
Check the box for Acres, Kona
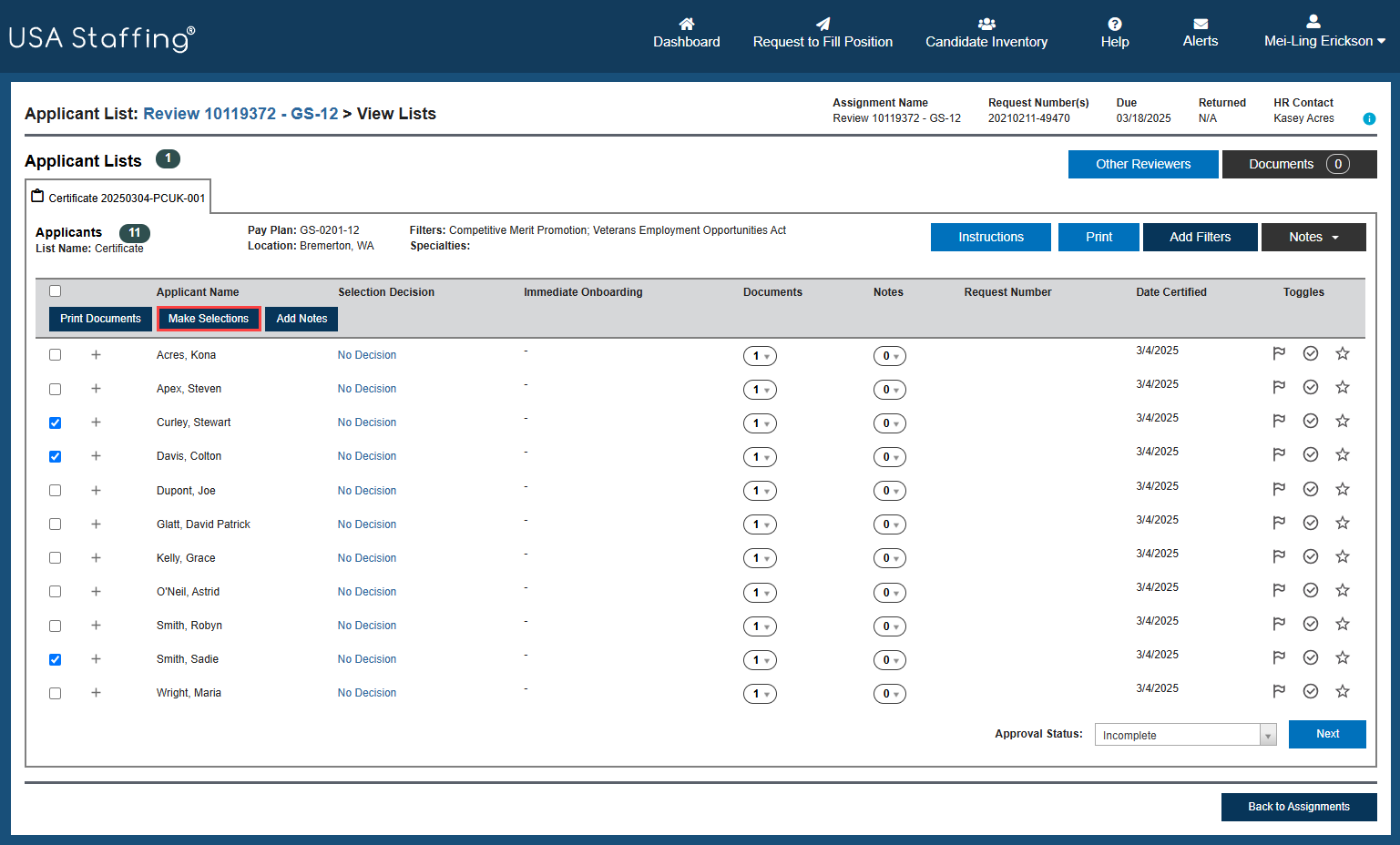point(55,355)
